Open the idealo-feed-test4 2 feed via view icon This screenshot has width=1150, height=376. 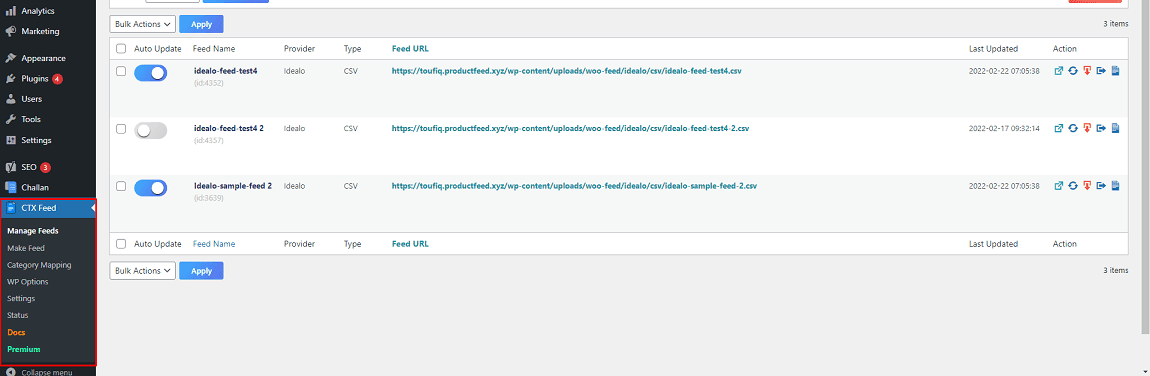(x=1058, y=128)
